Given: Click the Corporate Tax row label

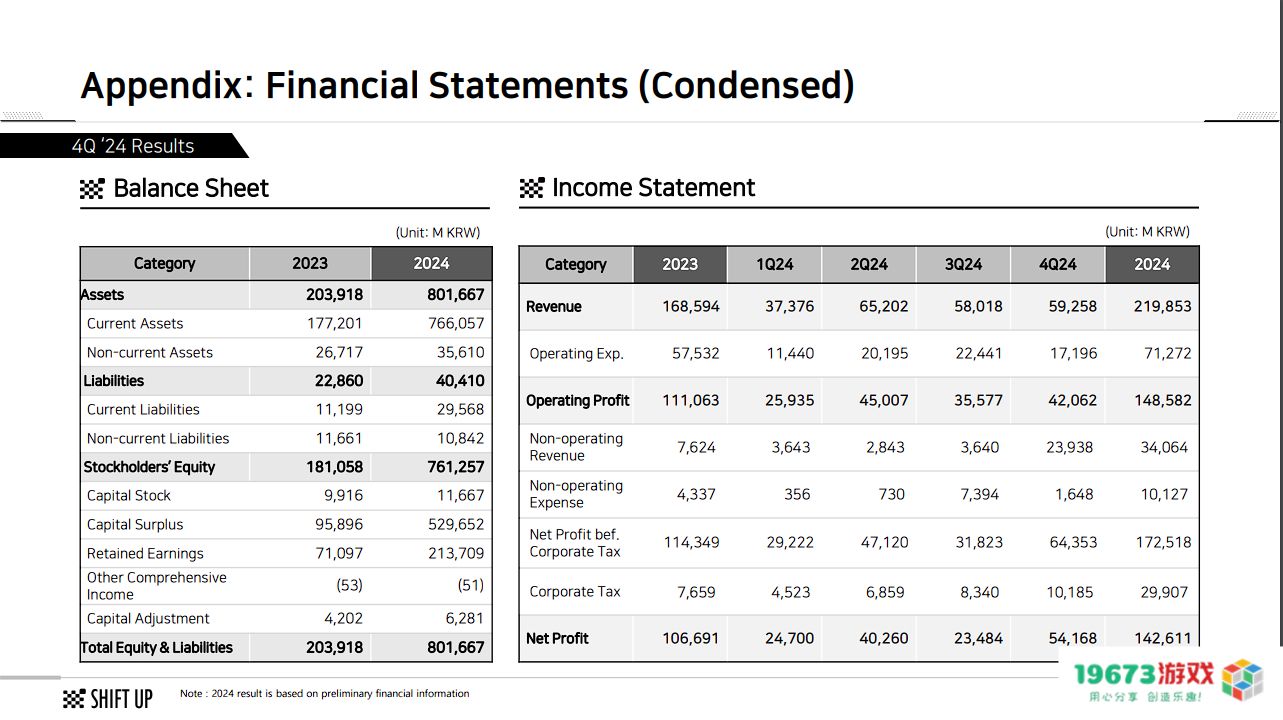Looking at the screenshot, I should [x=575, y=592].
